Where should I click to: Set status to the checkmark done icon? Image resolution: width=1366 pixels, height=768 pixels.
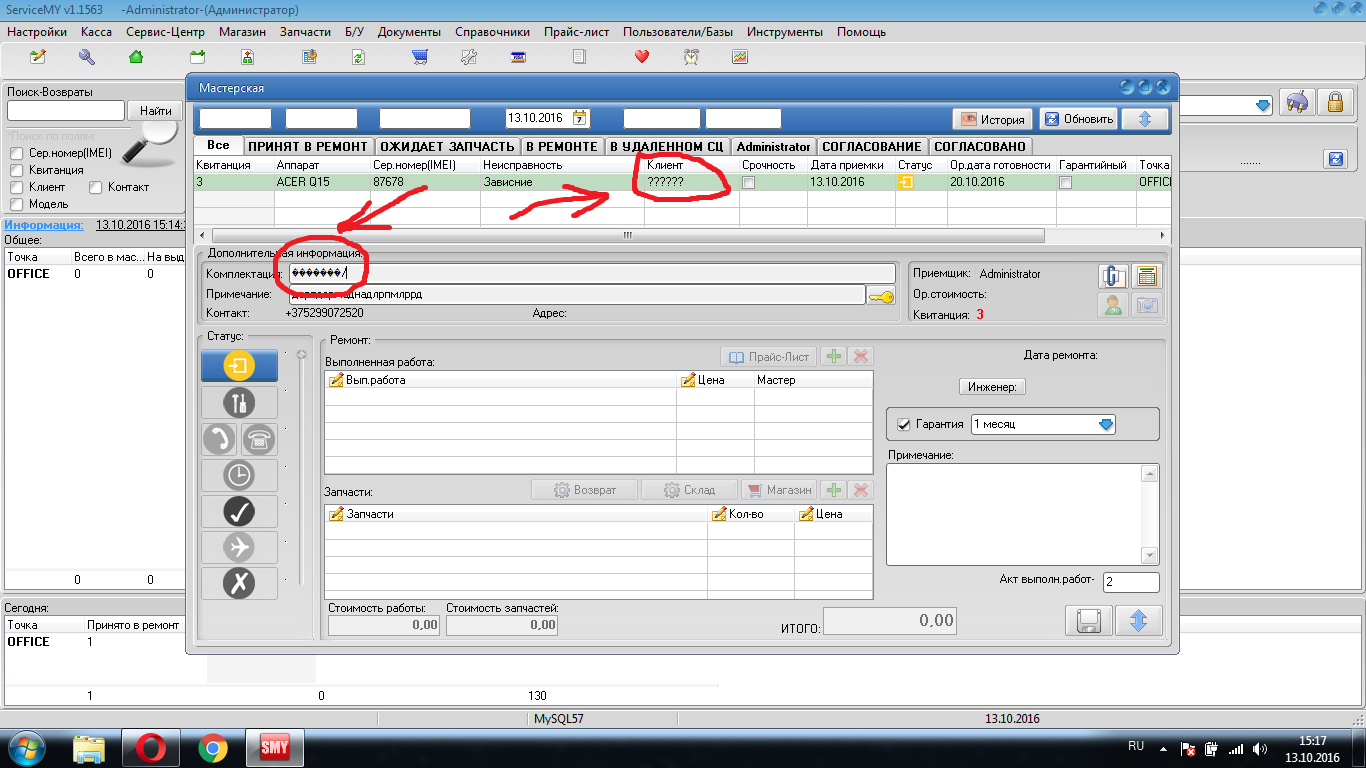point(238,511)
